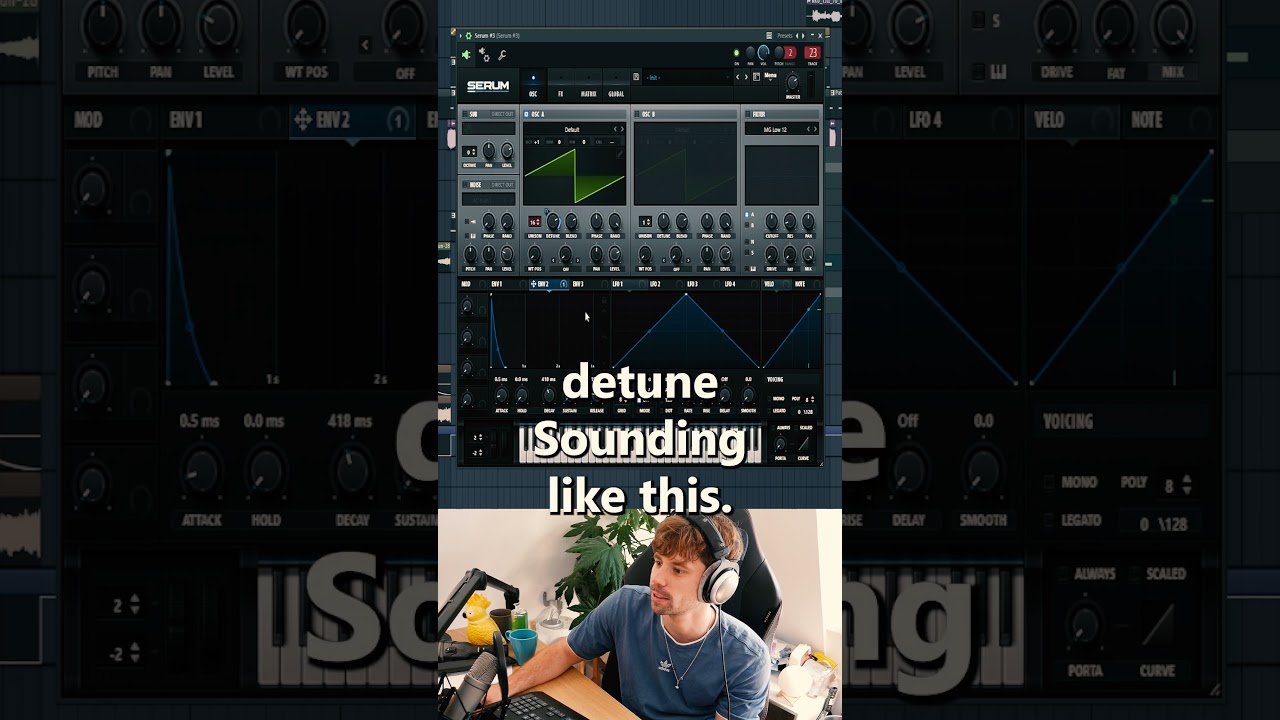The height and width of the screenshot is (720, 1280).
Task: Click the green speaker plugin icon
Action: (x=466, y=55)
